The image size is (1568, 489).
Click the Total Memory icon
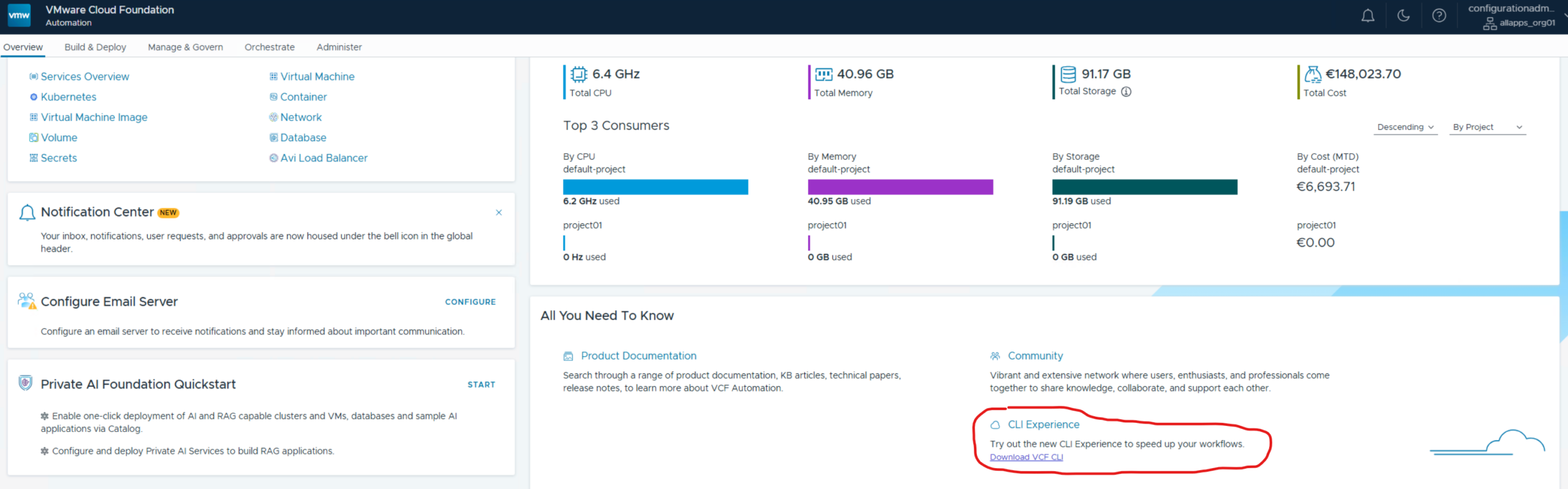[824, 75]
